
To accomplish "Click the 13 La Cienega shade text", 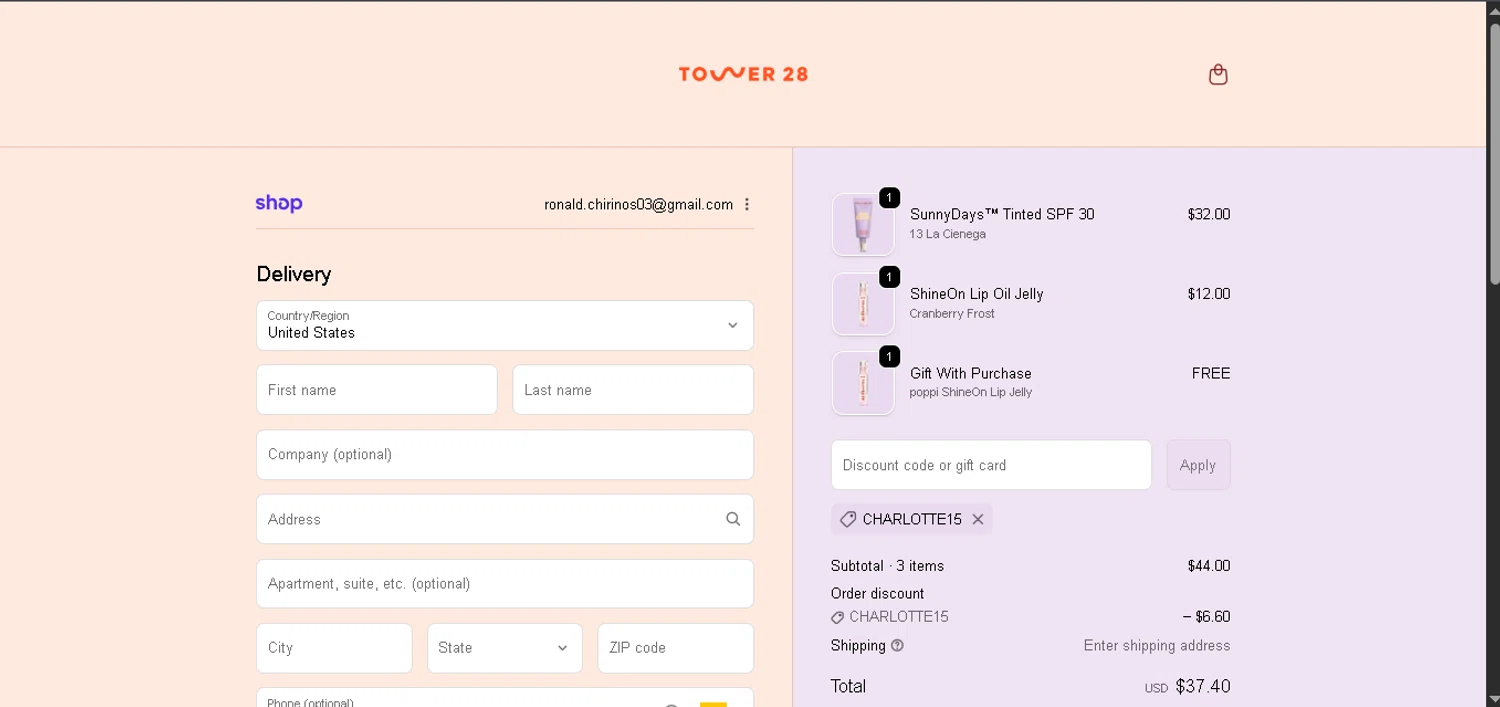I will point(948,234).
